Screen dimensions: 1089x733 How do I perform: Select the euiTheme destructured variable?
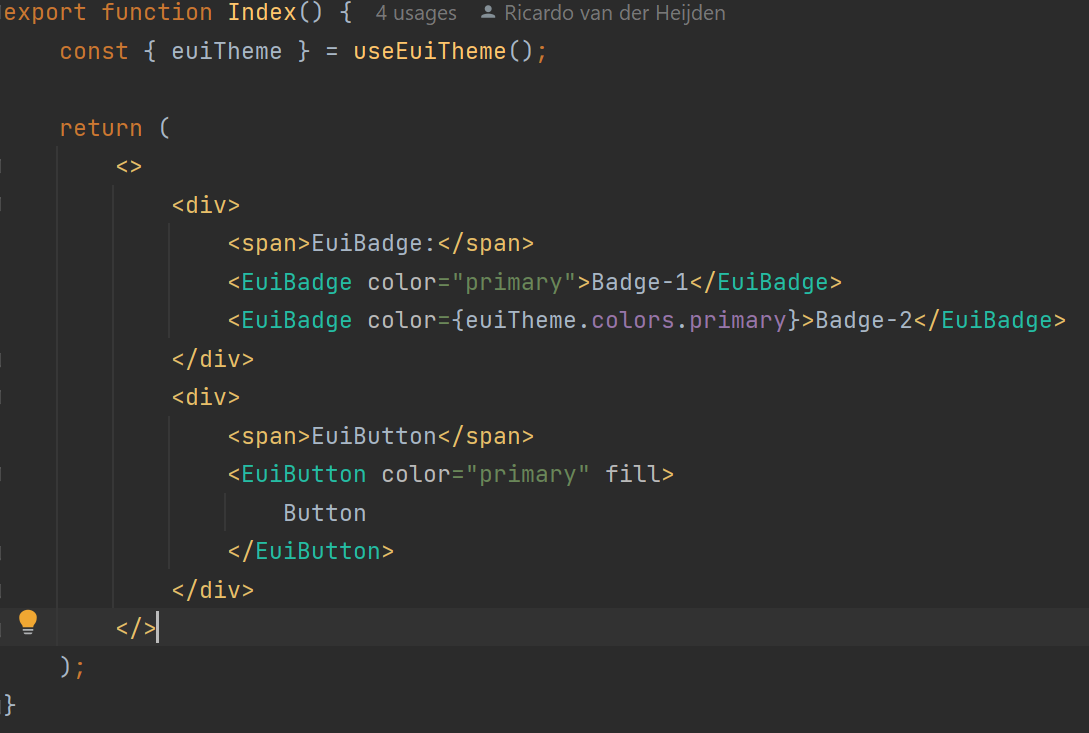point(227,50)
